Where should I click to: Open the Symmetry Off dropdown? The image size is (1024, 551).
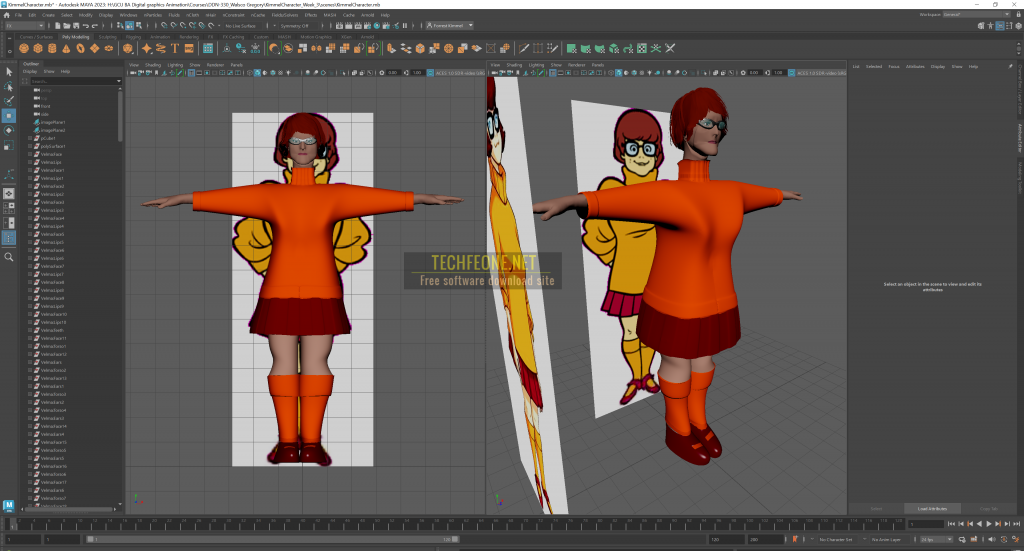[299, 26]
